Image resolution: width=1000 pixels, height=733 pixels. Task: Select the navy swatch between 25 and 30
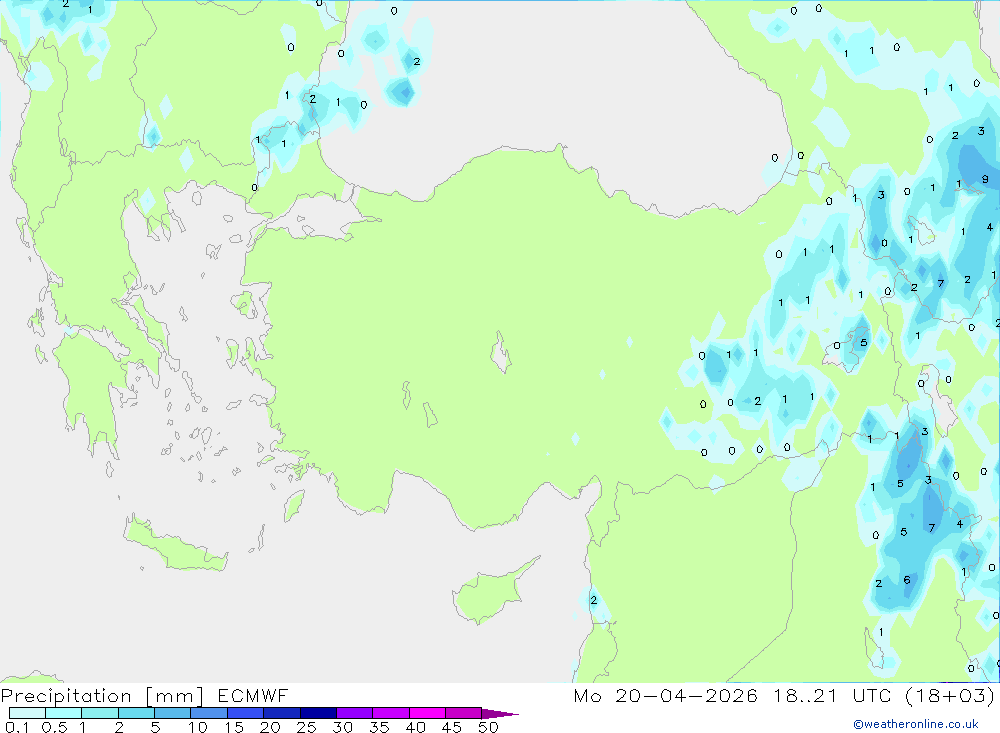[318, 713]
